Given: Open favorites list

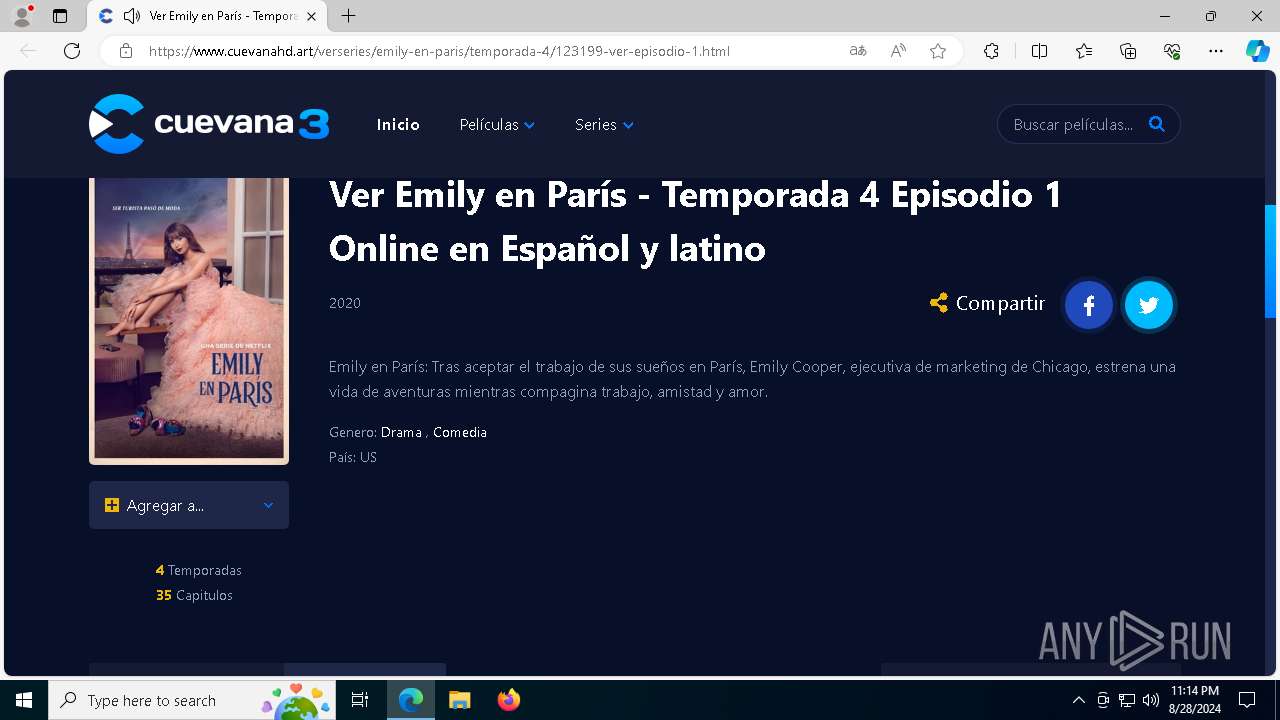Looking at the screenshot, I should click(x=1084, y=51).
